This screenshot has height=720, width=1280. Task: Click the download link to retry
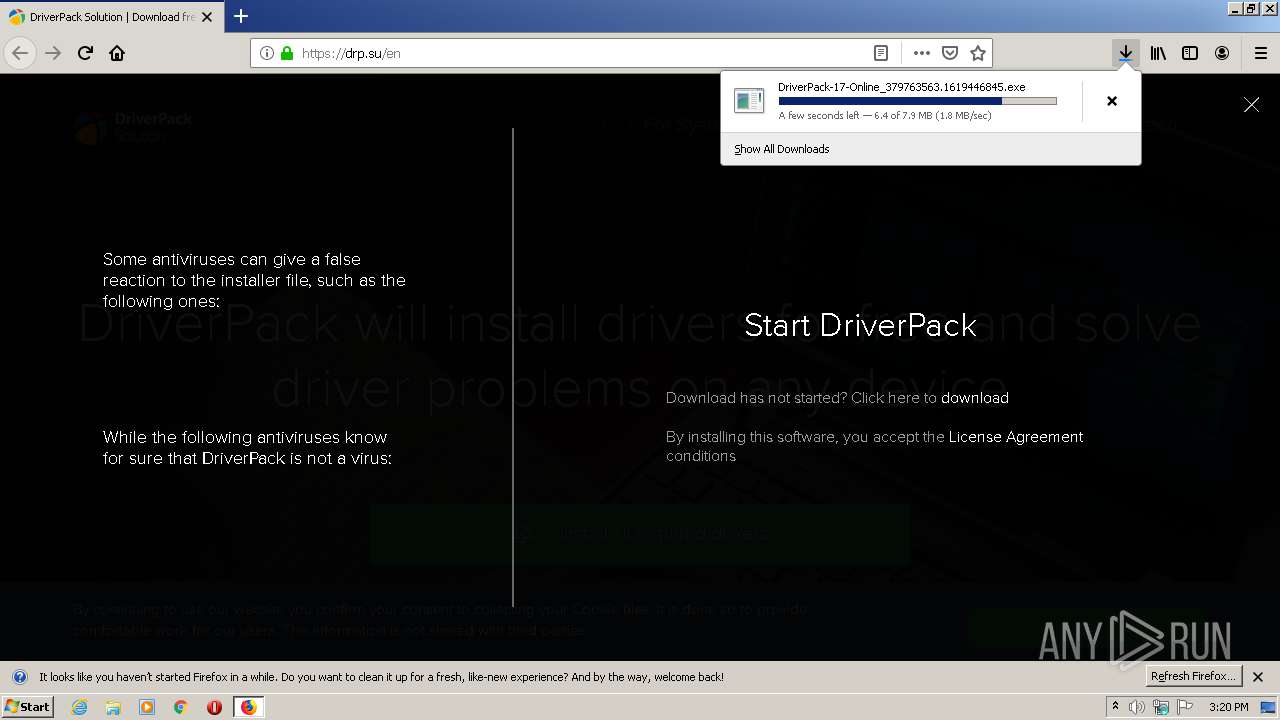coord(975,398)
